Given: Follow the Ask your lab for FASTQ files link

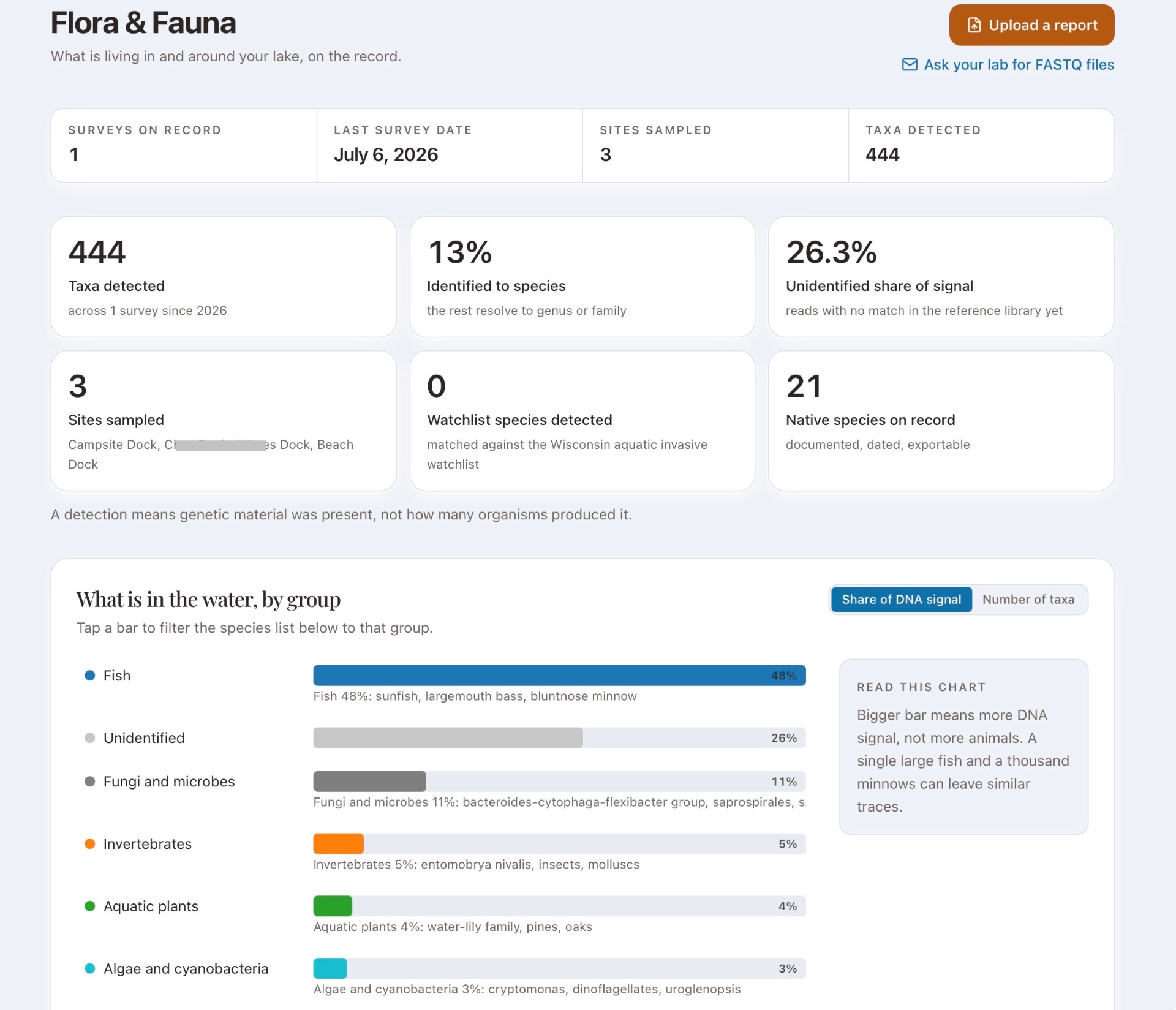Looking at the screenshot, I should (x=1008, y=65).
